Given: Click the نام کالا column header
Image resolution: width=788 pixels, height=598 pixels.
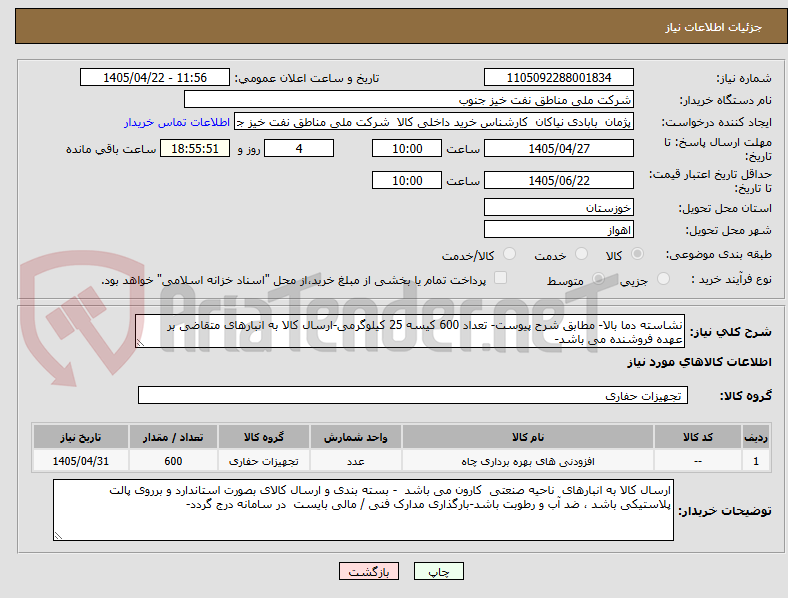Looking at the screenshot, I should 528,437.
